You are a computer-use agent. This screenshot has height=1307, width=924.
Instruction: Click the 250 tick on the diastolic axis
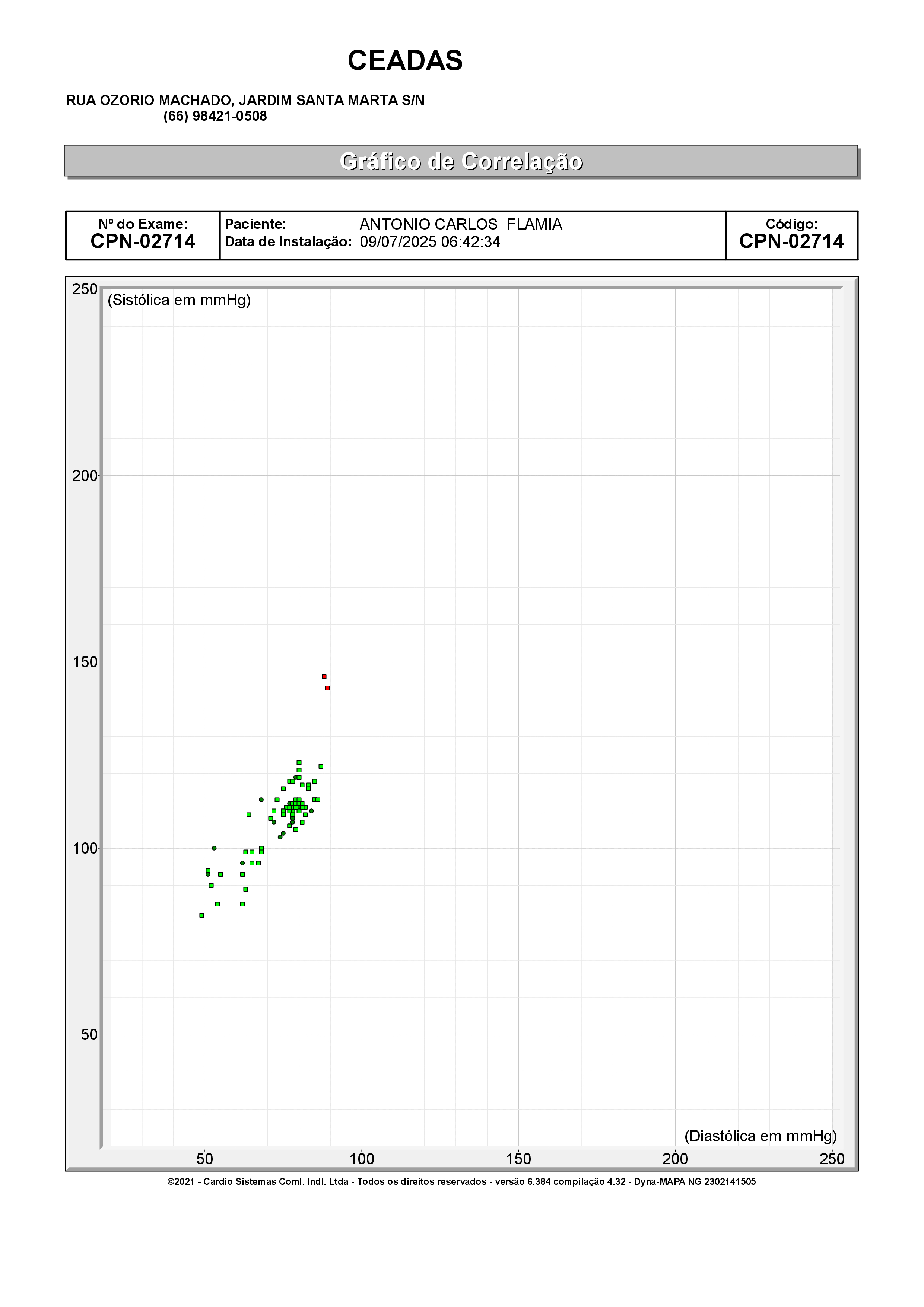click(832, 1159)
